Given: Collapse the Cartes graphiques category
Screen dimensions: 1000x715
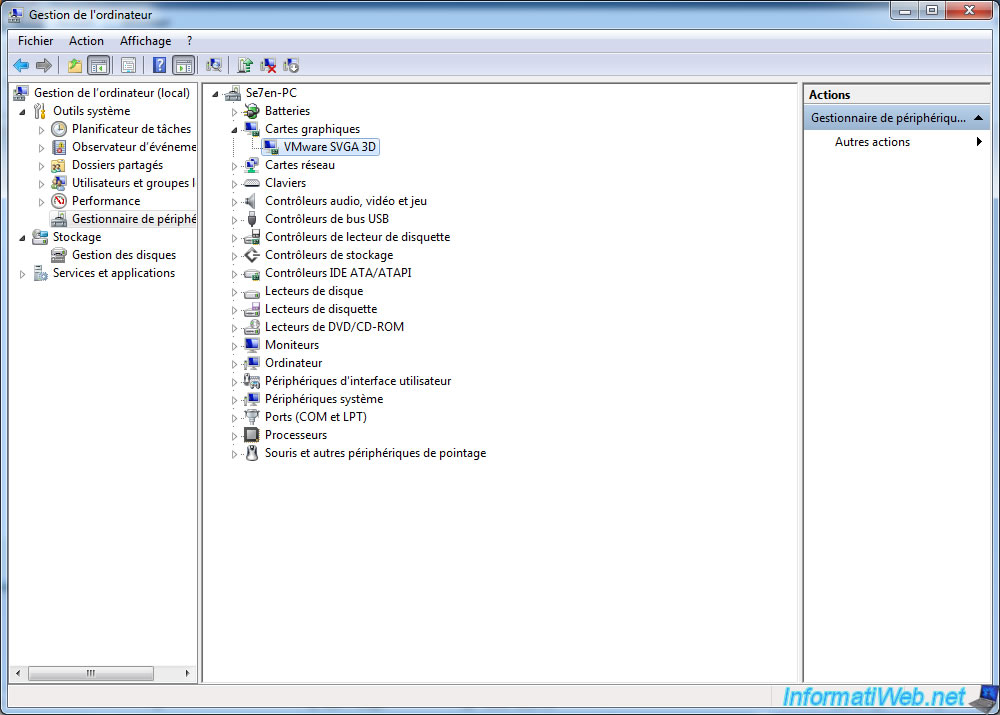Looking at the screenshot, I should point(233,128).
